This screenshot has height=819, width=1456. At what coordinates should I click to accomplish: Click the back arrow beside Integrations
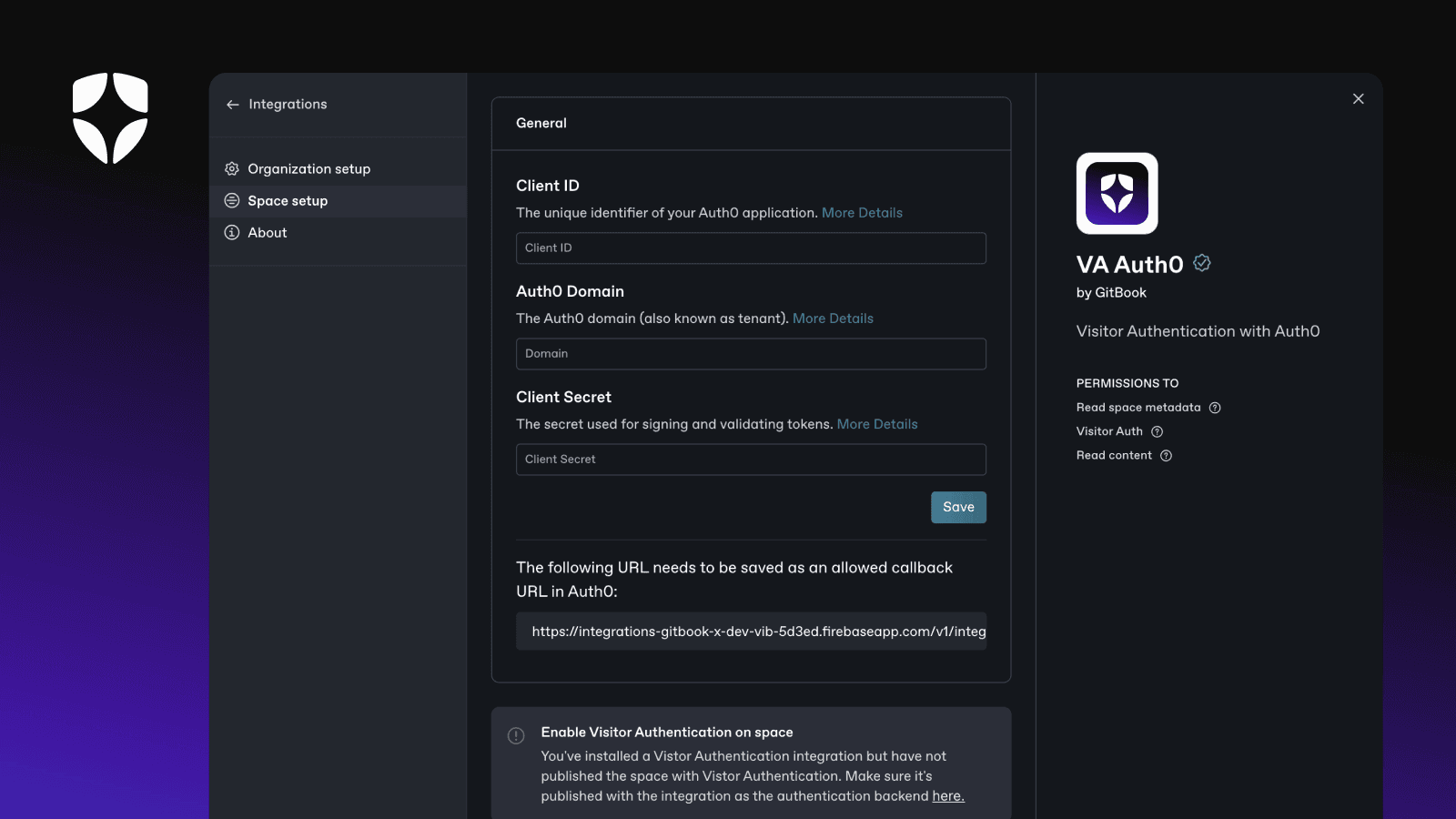click(x=233, y=105)
